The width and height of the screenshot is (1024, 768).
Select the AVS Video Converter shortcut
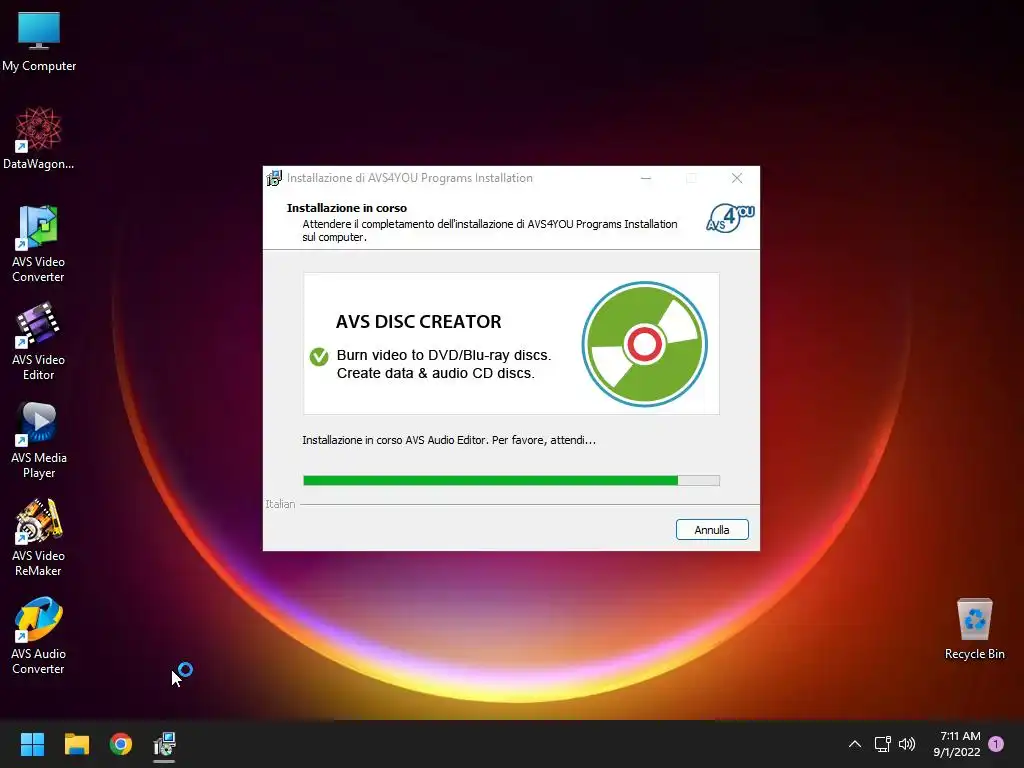39,244
